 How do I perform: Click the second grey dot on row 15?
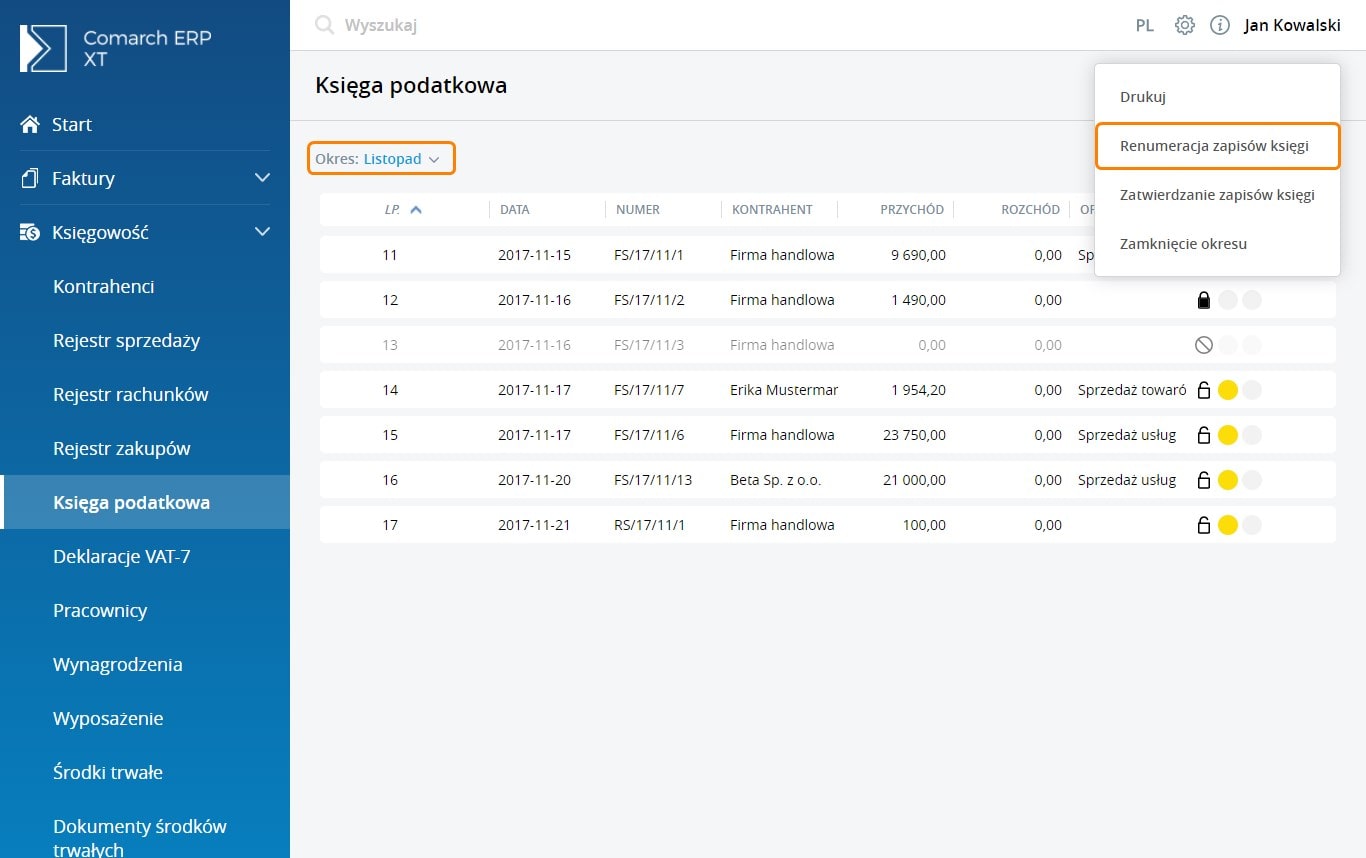coord(1252,435)
